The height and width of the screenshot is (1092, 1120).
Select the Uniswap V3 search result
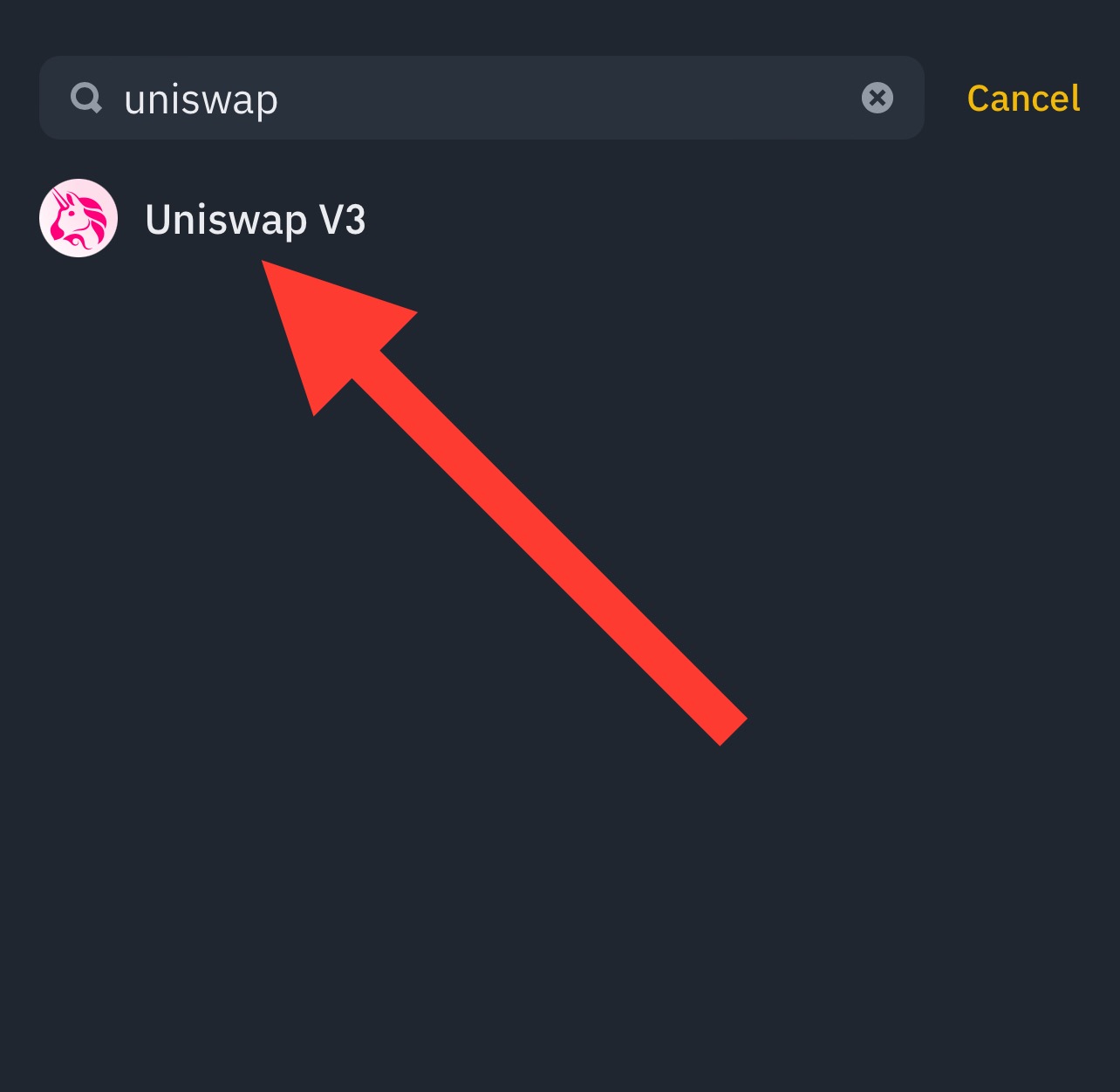(560, 218)
